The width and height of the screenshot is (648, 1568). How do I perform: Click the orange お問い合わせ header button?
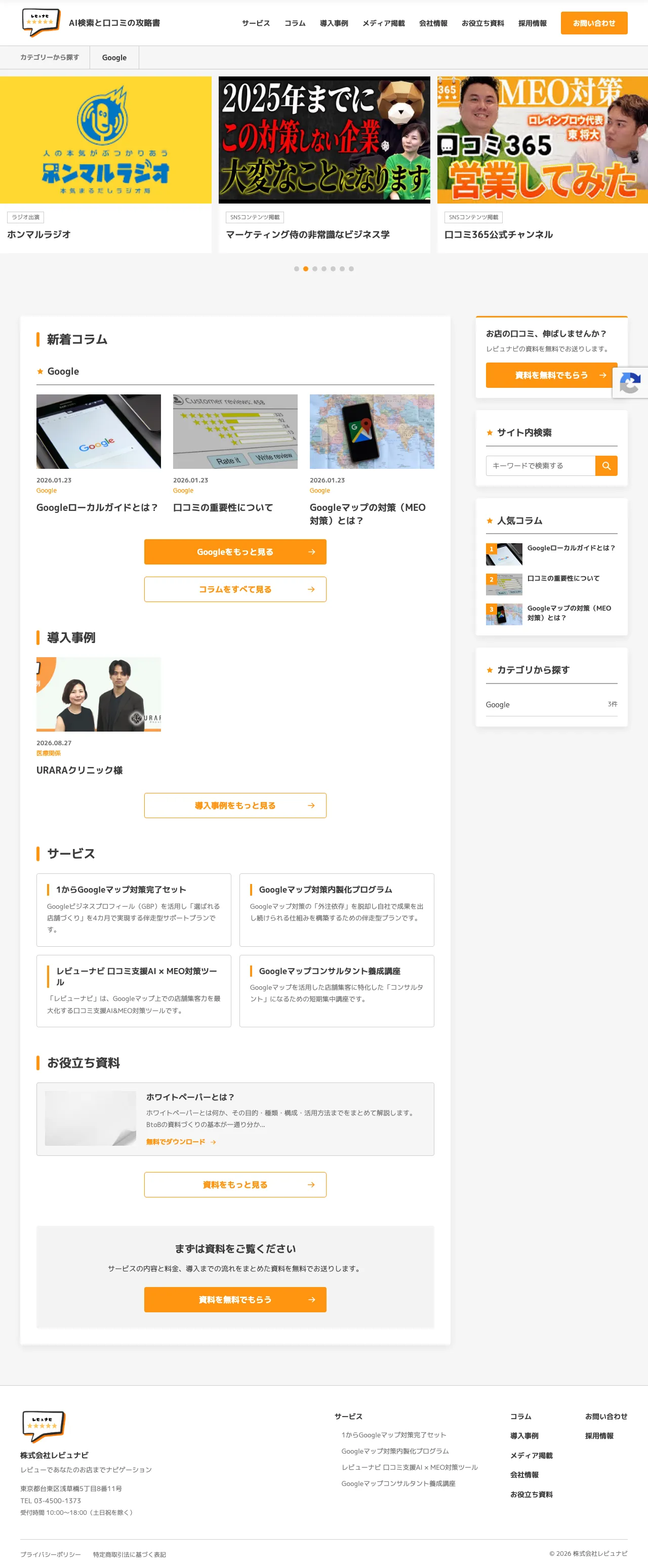pyautogui.click(x=594, y=23)
